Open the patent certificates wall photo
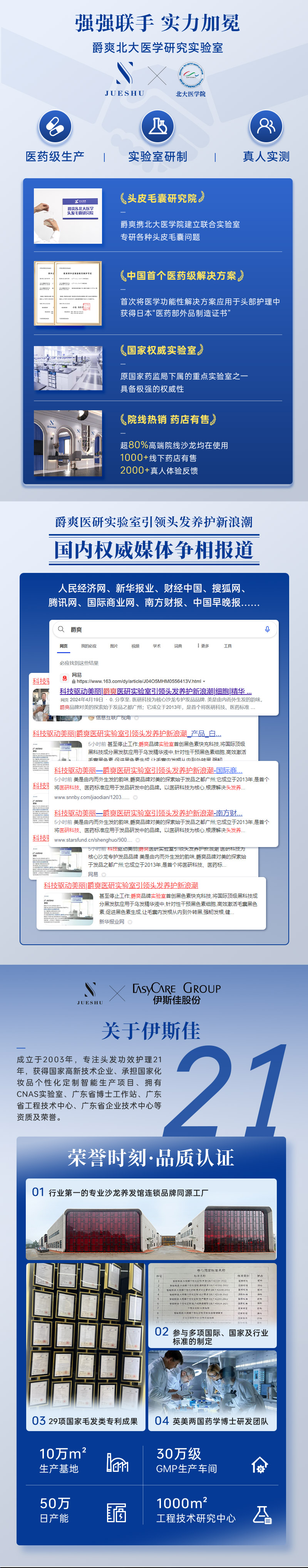 point(85,1337)
